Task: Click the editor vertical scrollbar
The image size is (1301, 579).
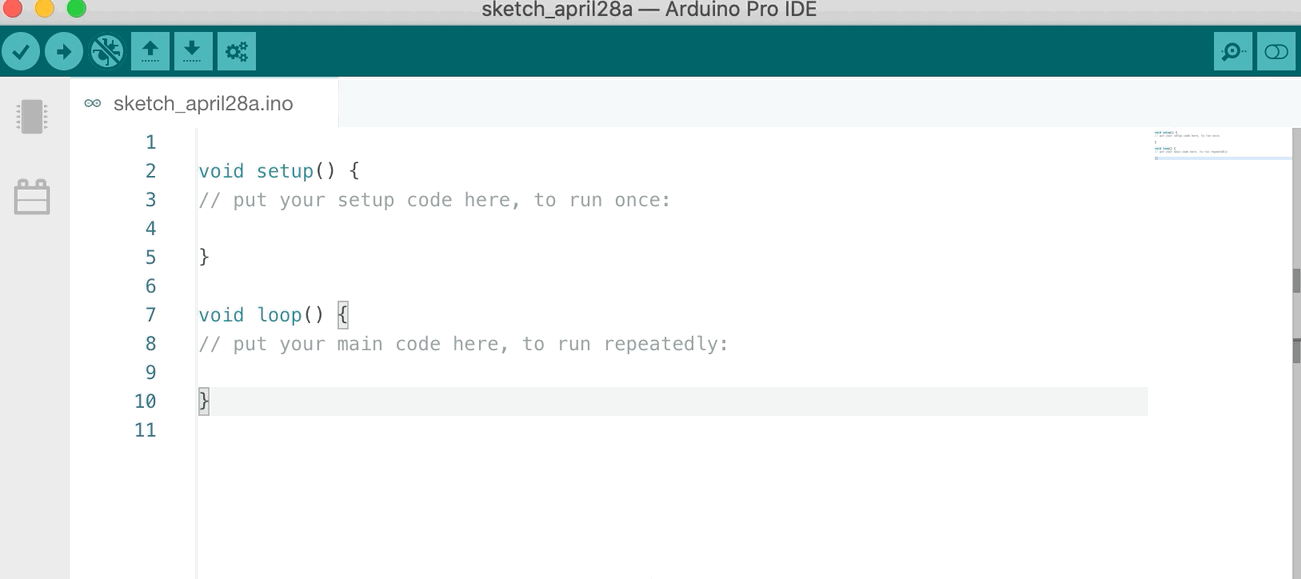Action: [1296, 353]
